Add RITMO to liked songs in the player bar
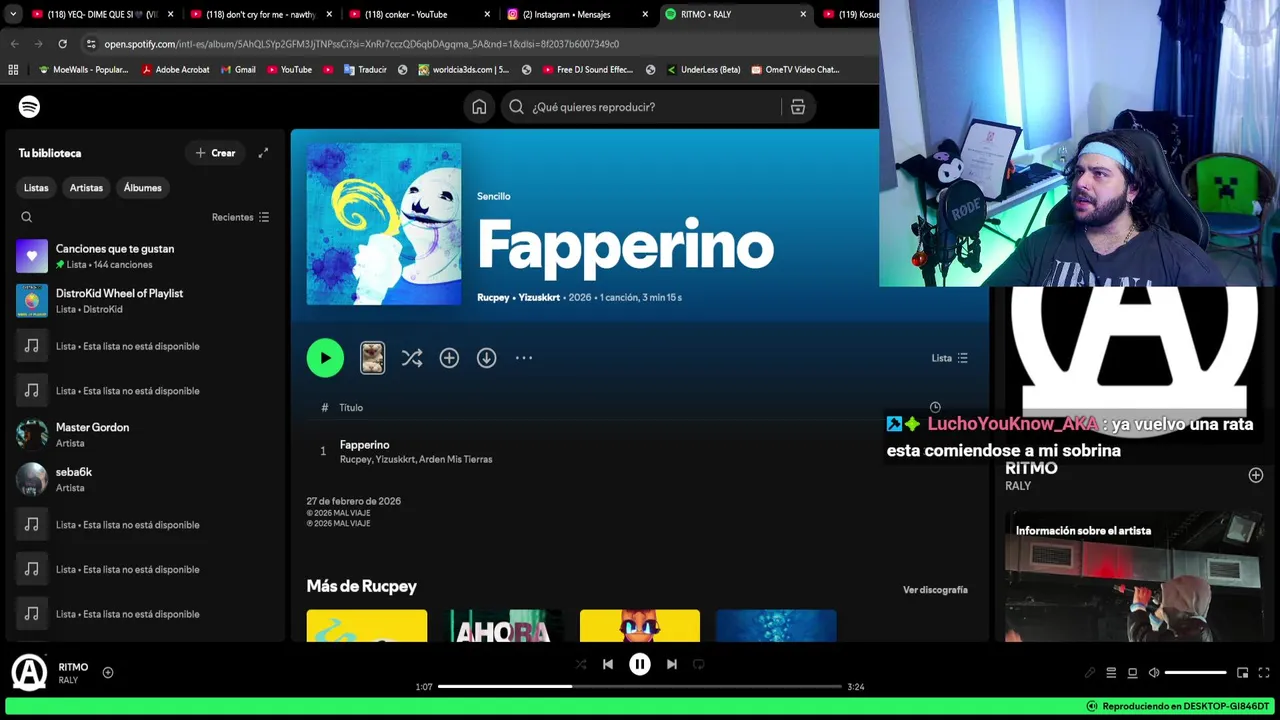Viewport: 1280px width, 720px height. pyautogui.click(x=108, y=673)
